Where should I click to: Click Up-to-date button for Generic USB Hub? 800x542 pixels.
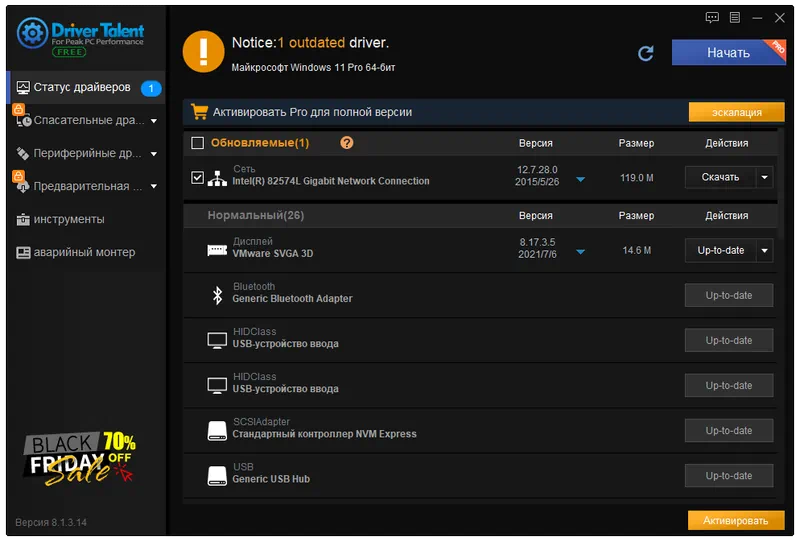729,476
